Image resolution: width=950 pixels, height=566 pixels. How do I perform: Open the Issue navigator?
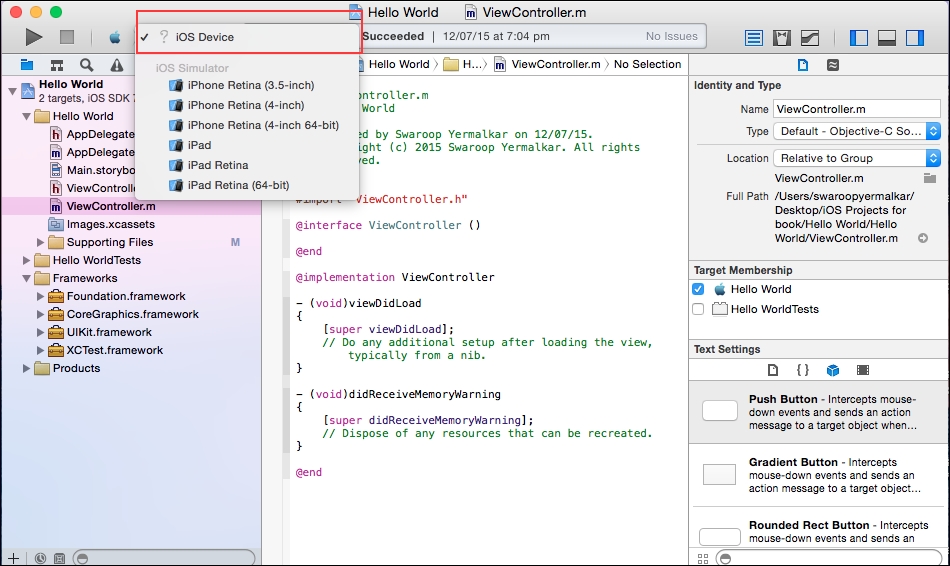117,65
